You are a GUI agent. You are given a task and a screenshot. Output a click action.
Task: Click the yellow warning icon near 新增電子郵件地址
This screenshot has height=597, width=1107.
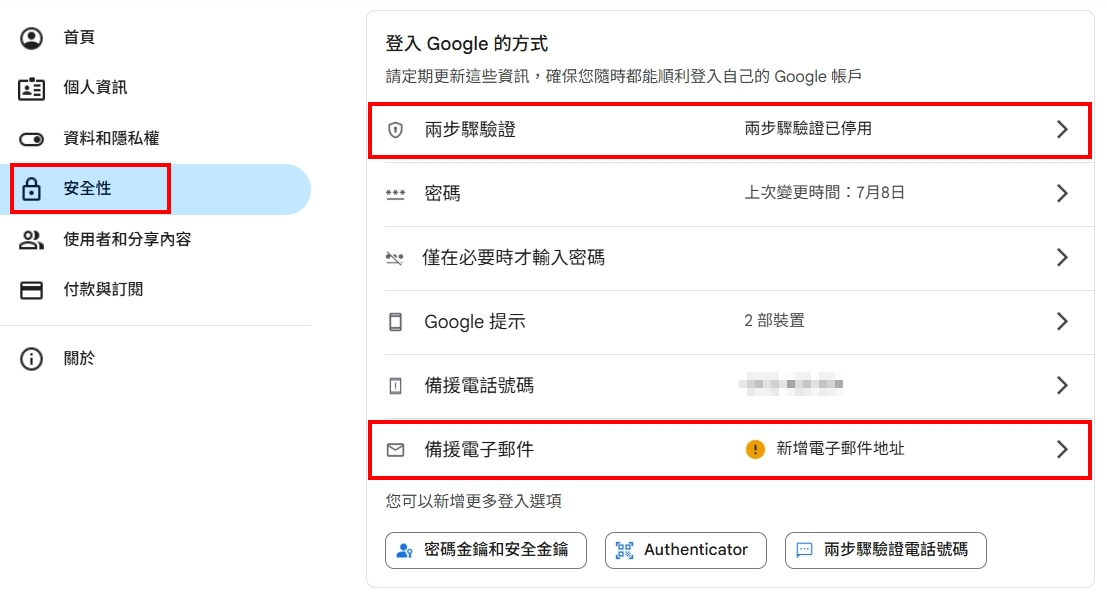tap(755, 450)
